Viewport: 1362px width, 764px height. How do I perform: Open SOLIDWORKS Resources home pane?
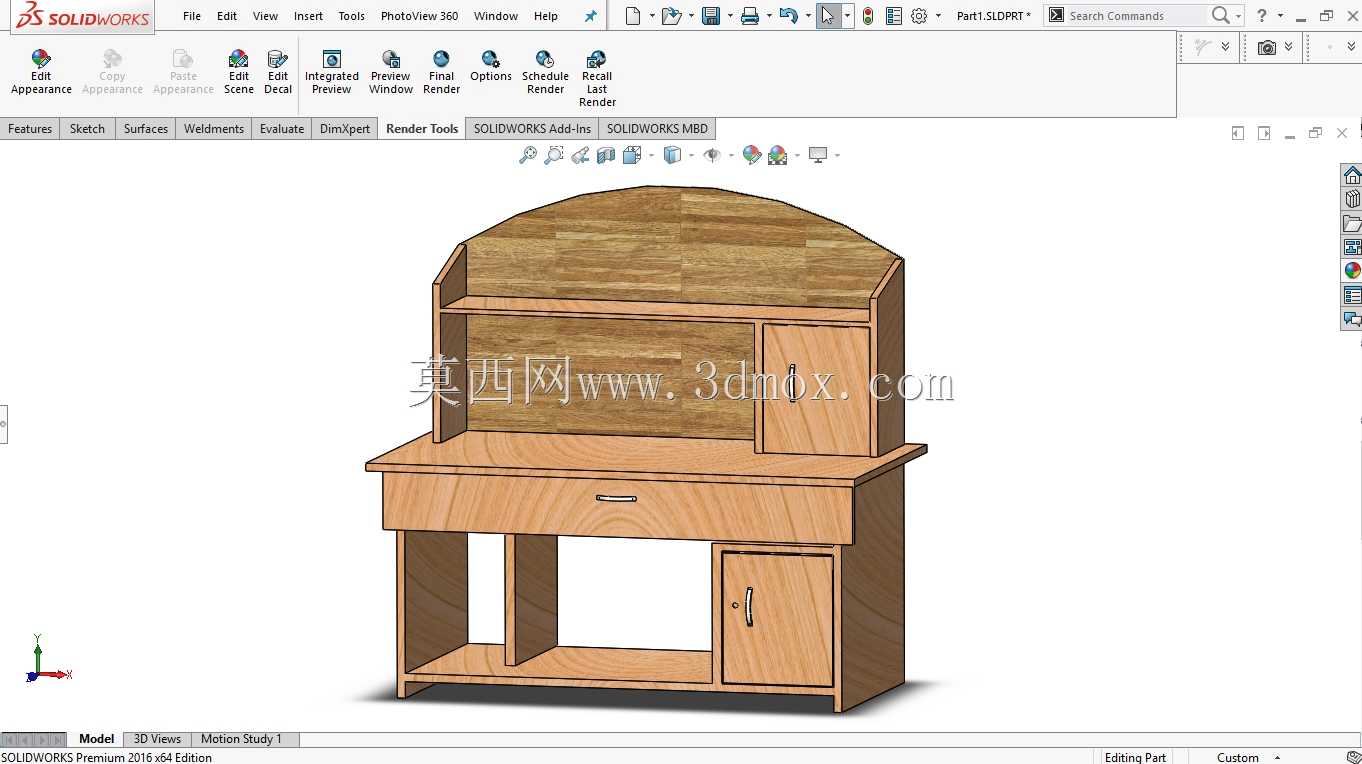(x=1352, y=176)
